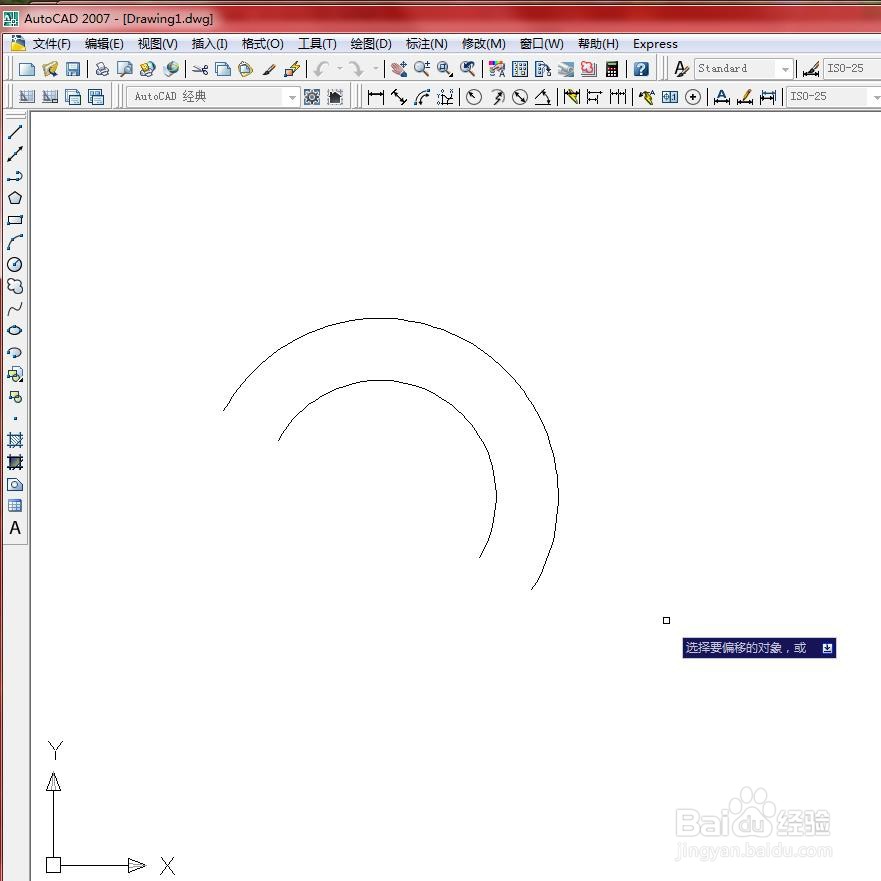Image resolution: width=881 pixels, height=881 pixels.
Task: Select the Revision Cloud tool
Action: [15, 287]
